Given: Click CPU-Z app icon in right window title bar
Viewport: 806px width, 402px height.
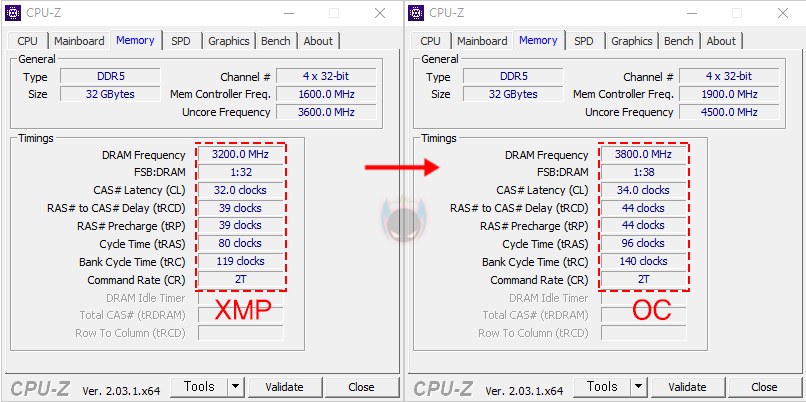Looking at the screenshot, I should click(x=416, y=13).
